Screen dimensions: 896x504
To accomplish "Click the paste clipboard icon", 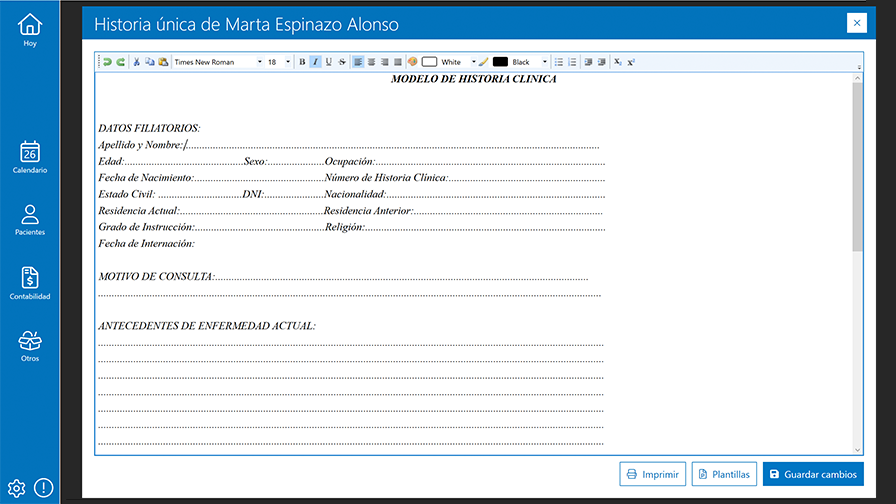I will [162, 62].
